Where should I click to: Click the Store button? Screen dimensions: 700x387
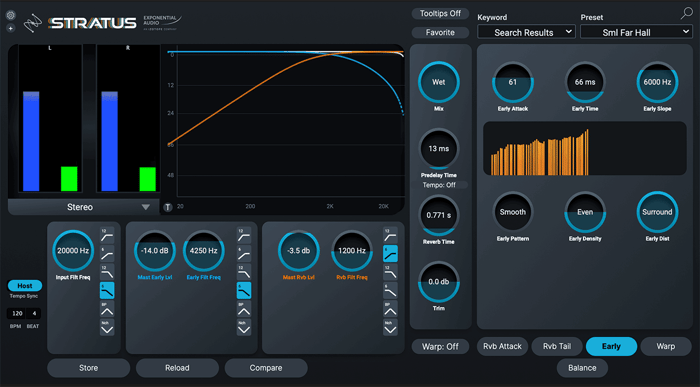(x=88, y=368)
